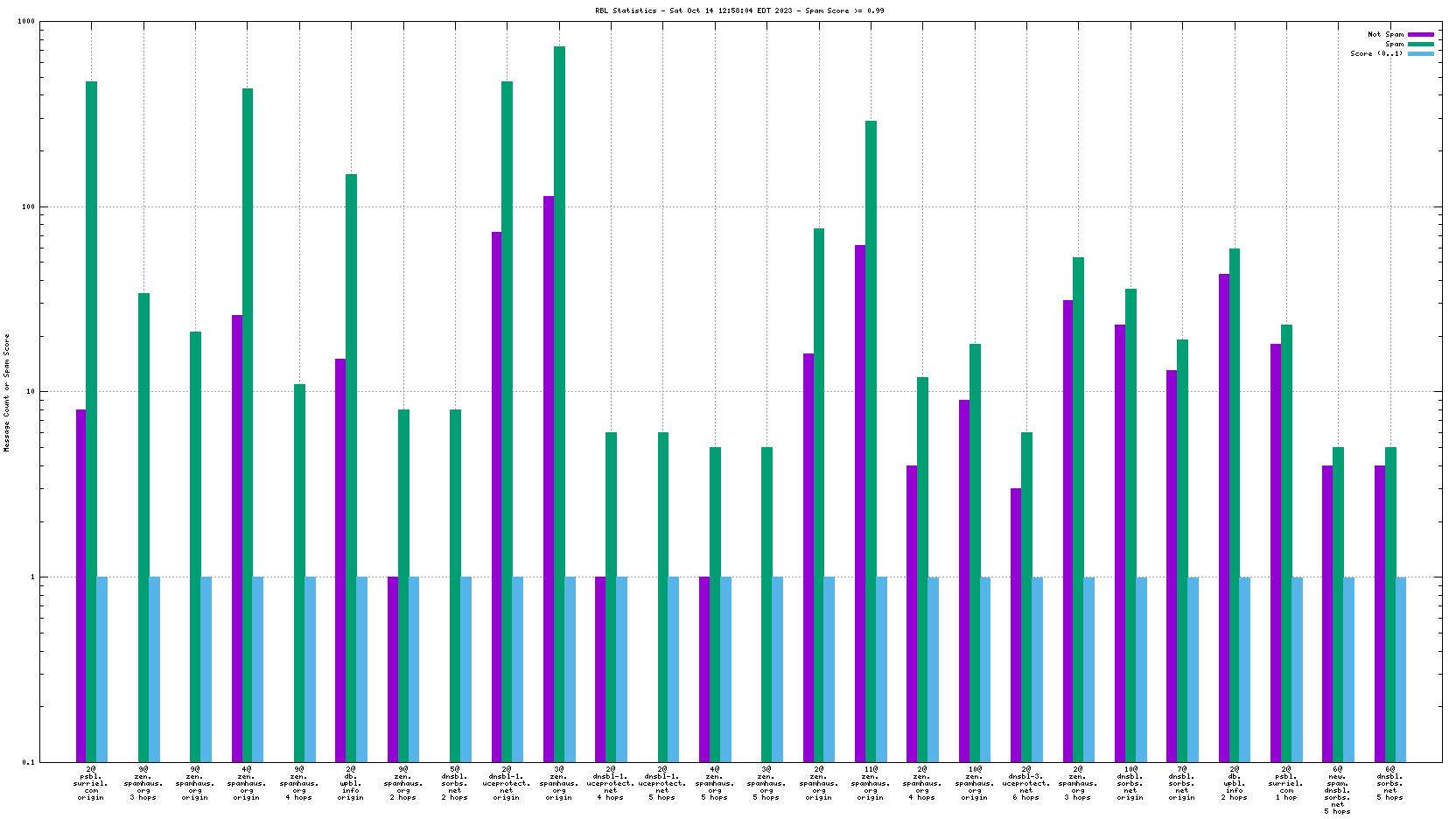1456x819 pixels.
Task: Click the green Spam bar for db.wpbl.info origin
Action: [x=351, y=467]
